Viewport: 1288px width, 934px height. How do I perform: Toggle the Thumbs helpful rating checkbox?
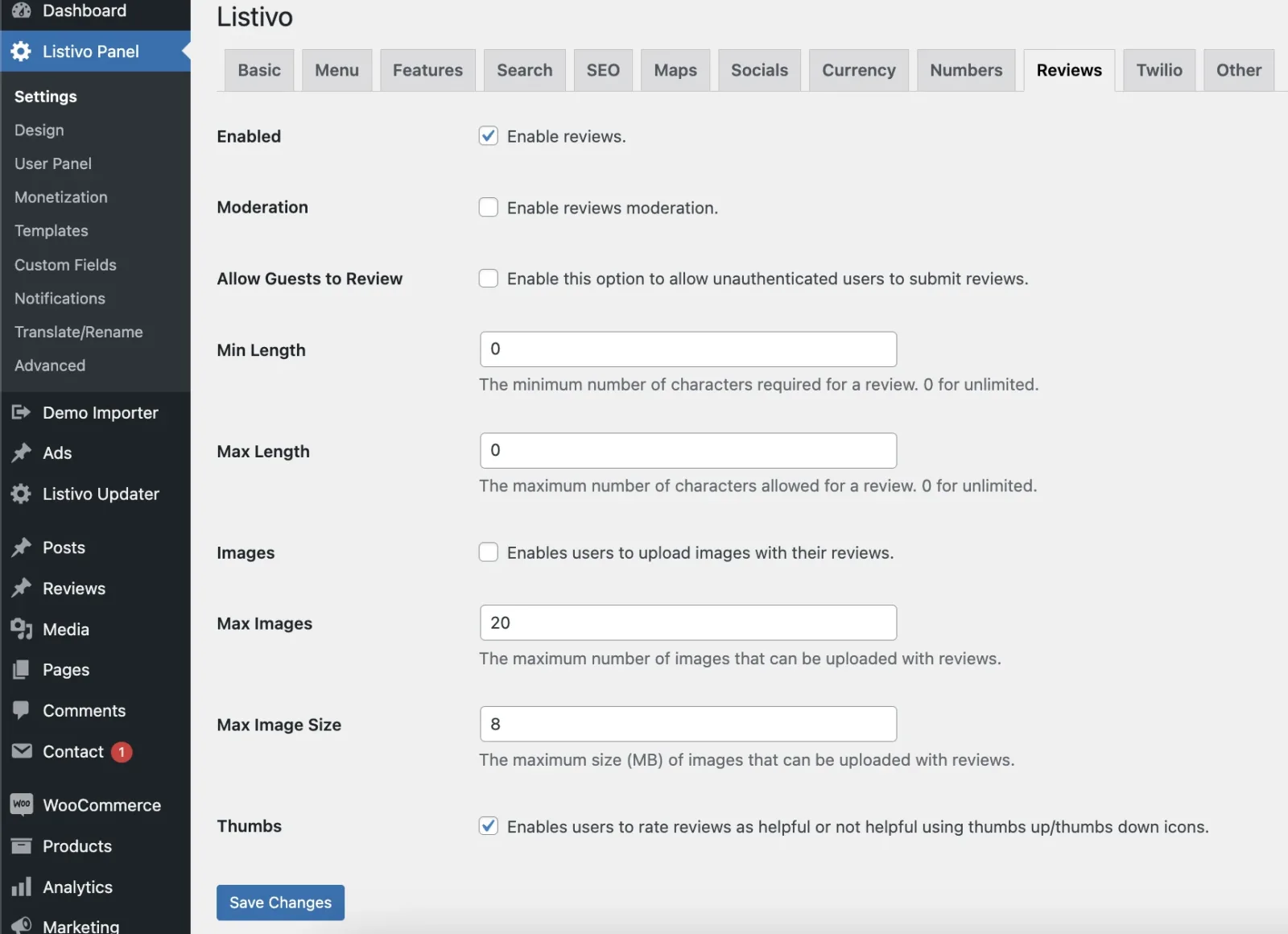point(489,826)
